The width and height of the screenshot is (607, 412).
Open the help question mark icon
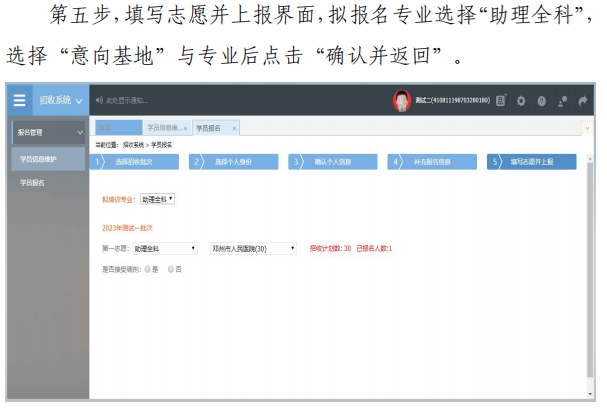click(542, 101)
